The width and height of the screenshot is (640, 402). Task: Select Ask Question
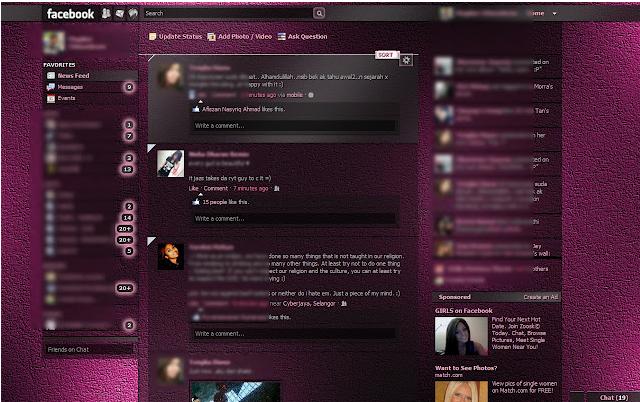pyautogui.click(x=307, y=36)
